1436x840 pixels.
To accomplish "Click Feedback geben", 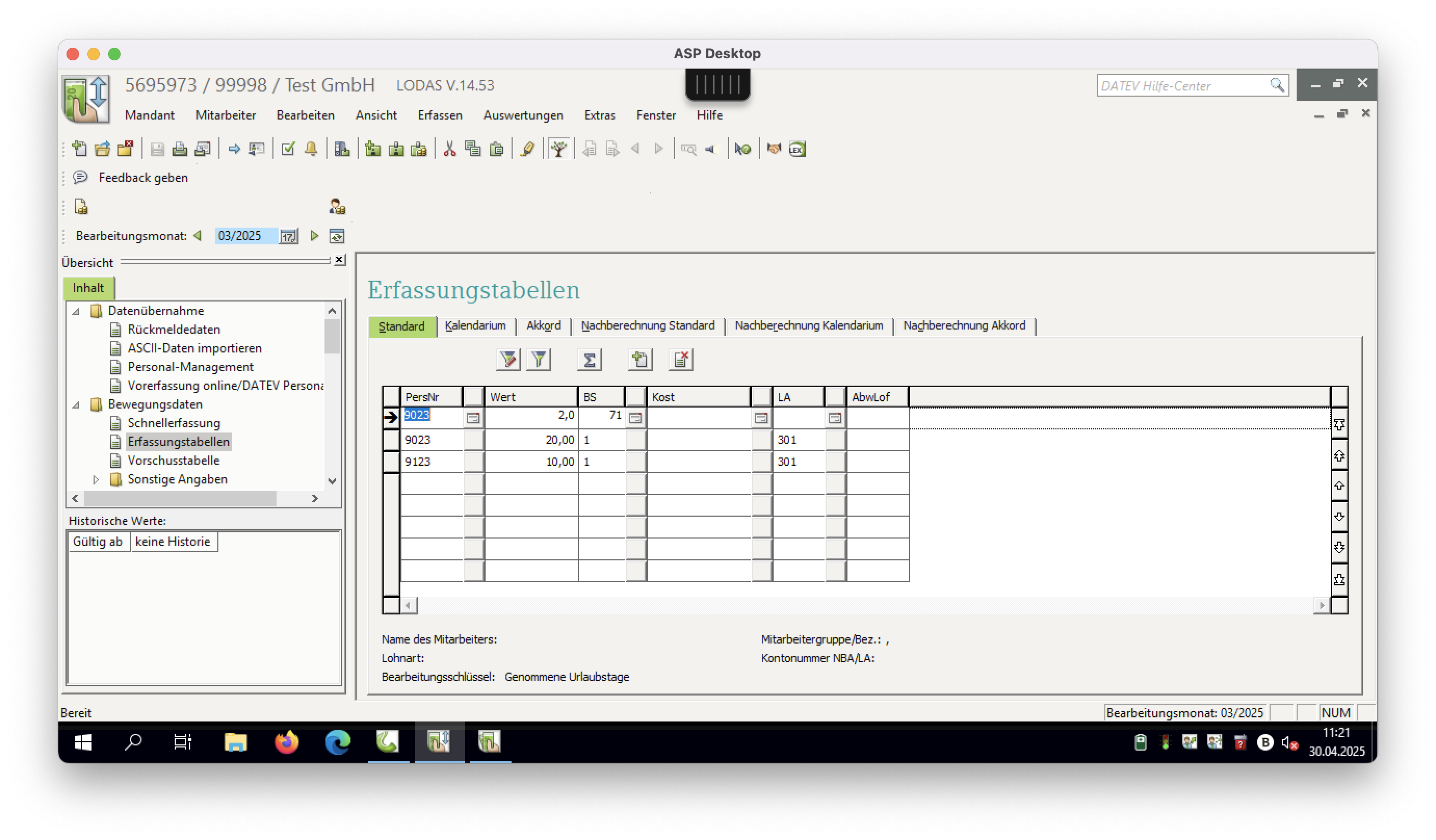I will point(142,178).
